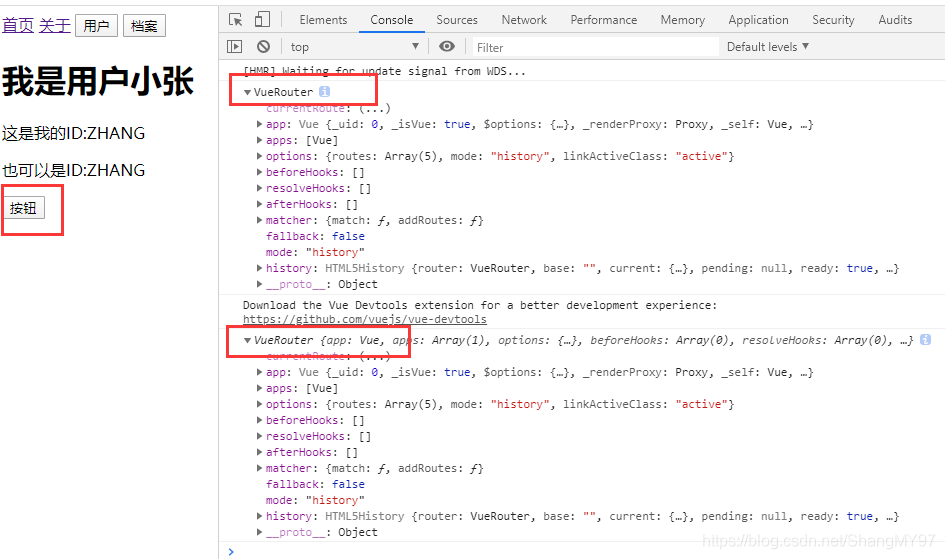Viewport: 945px width, 559px height.
Task: Expand afterHooks in second VueRouter
Action: (x=259, y=452)
